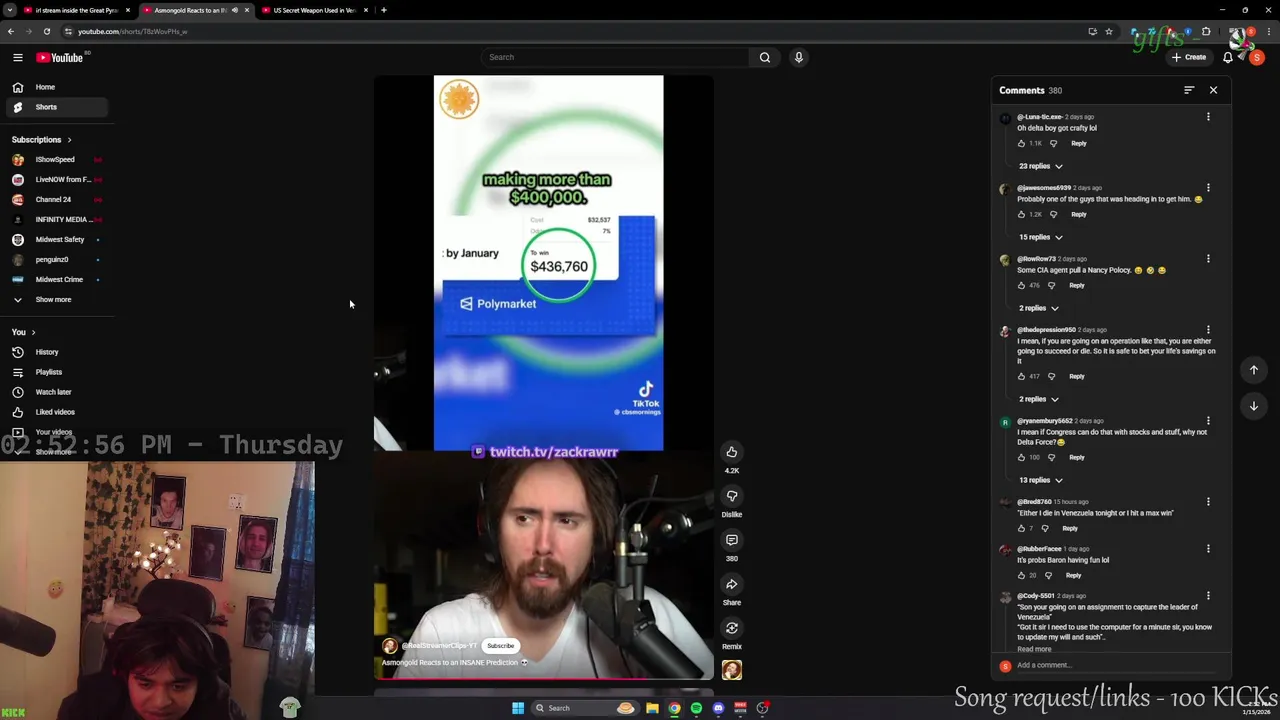Click the 'Add a comment' field
This screenshot has width=1280, height=720.
point(1120,665)
